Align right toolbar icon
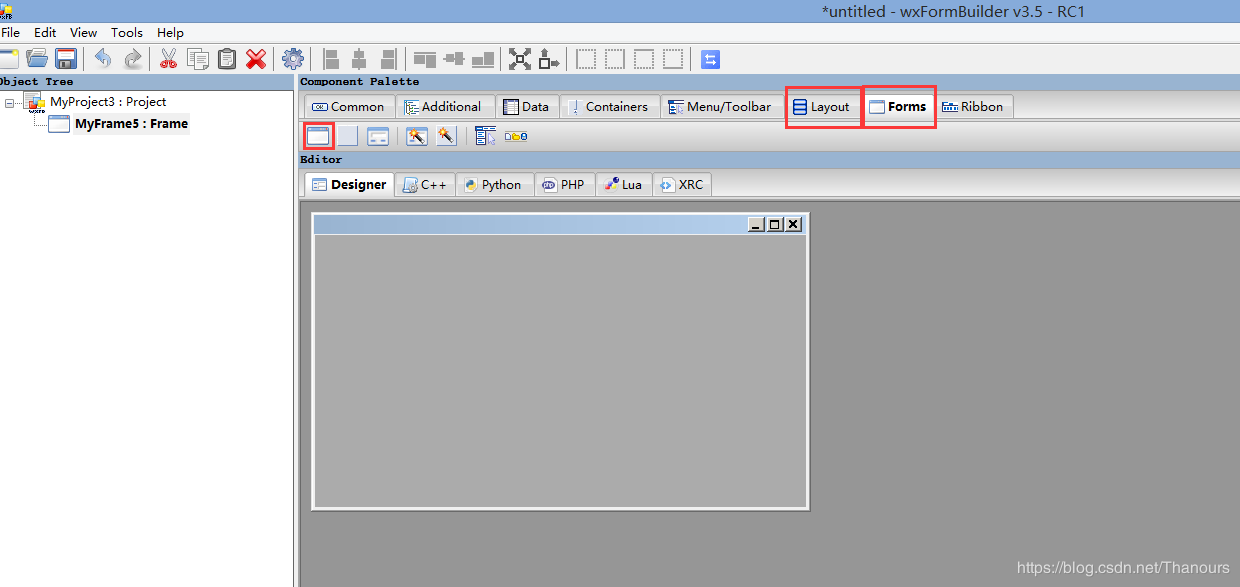This screenshot has width=1240, height=587. click(388, 59)
